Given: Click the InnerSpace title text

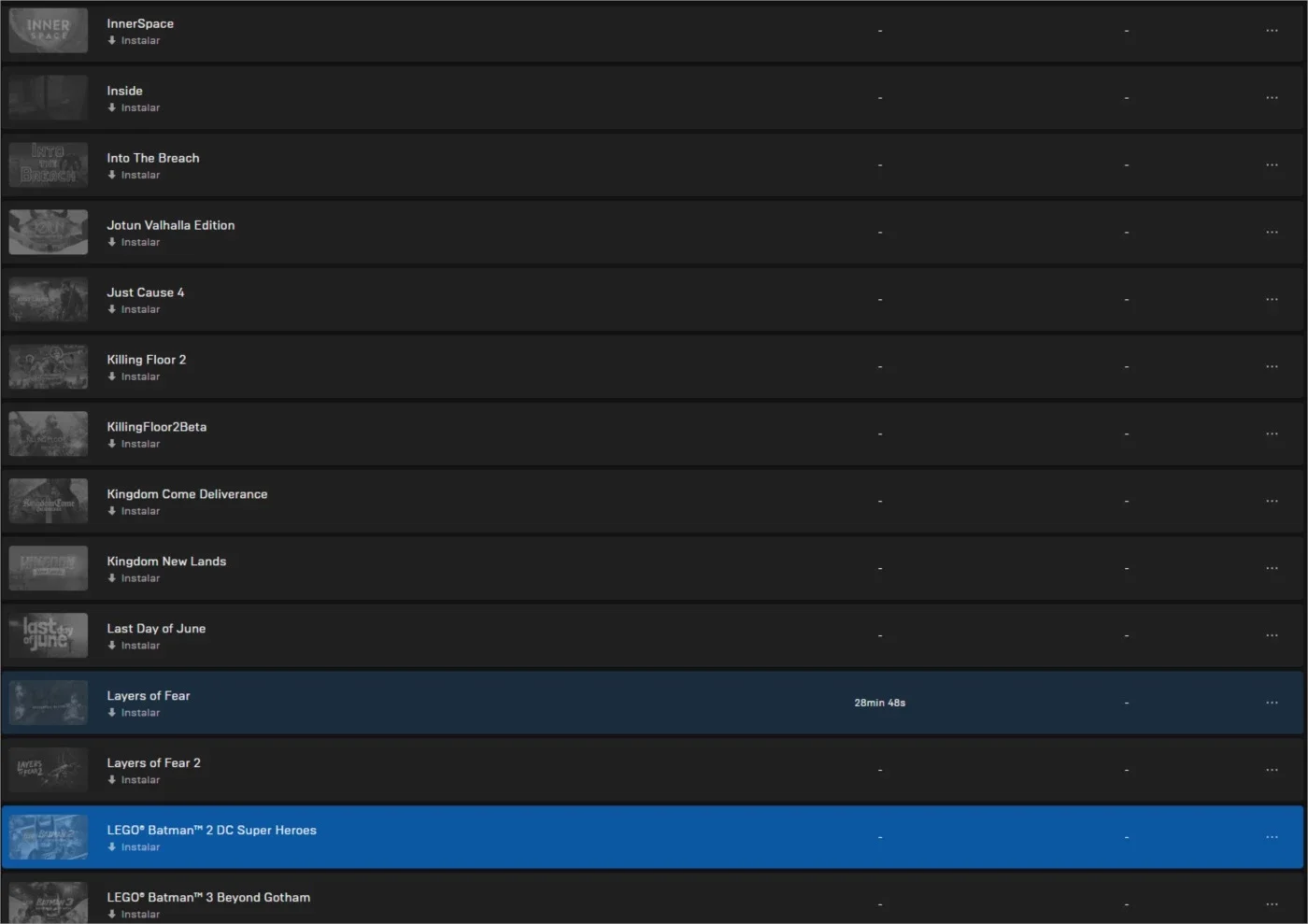Looking at the screenshot, I should [140, 23].
